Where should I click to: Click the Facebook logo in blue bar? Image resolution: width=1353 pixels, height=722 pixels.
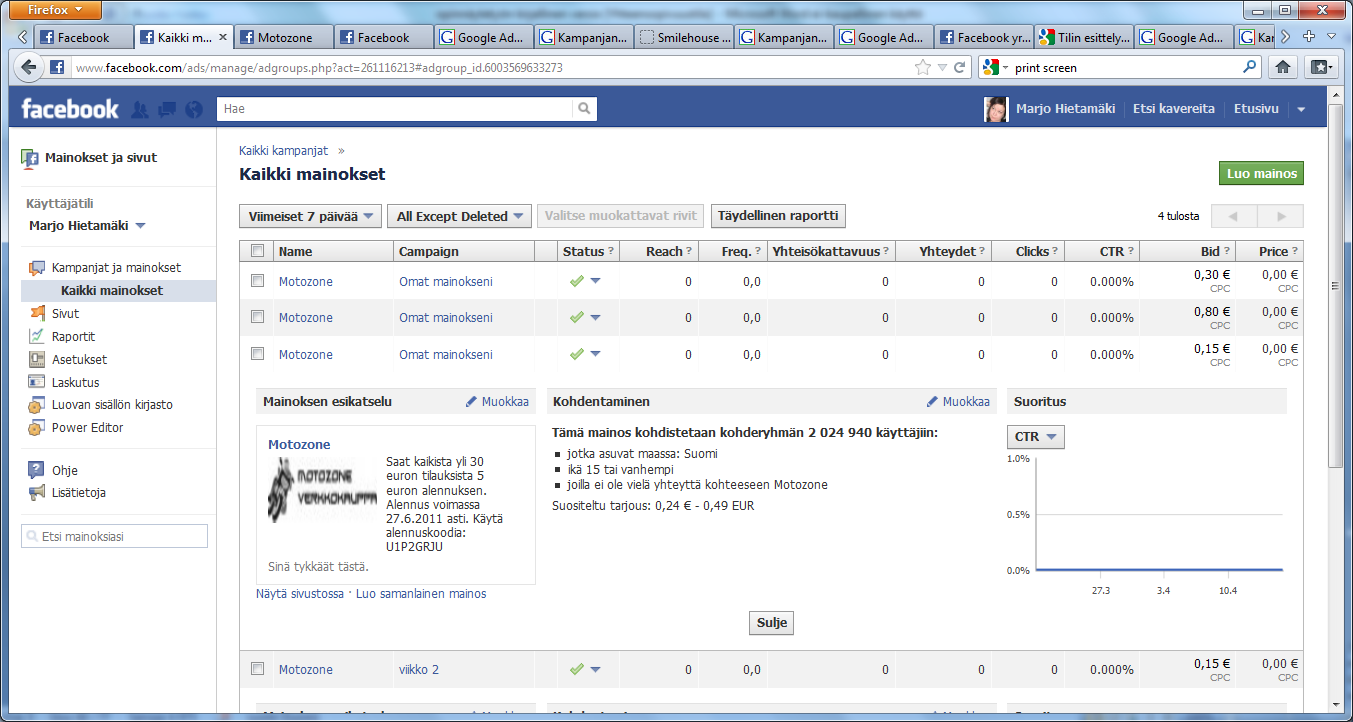pos(70,109)
